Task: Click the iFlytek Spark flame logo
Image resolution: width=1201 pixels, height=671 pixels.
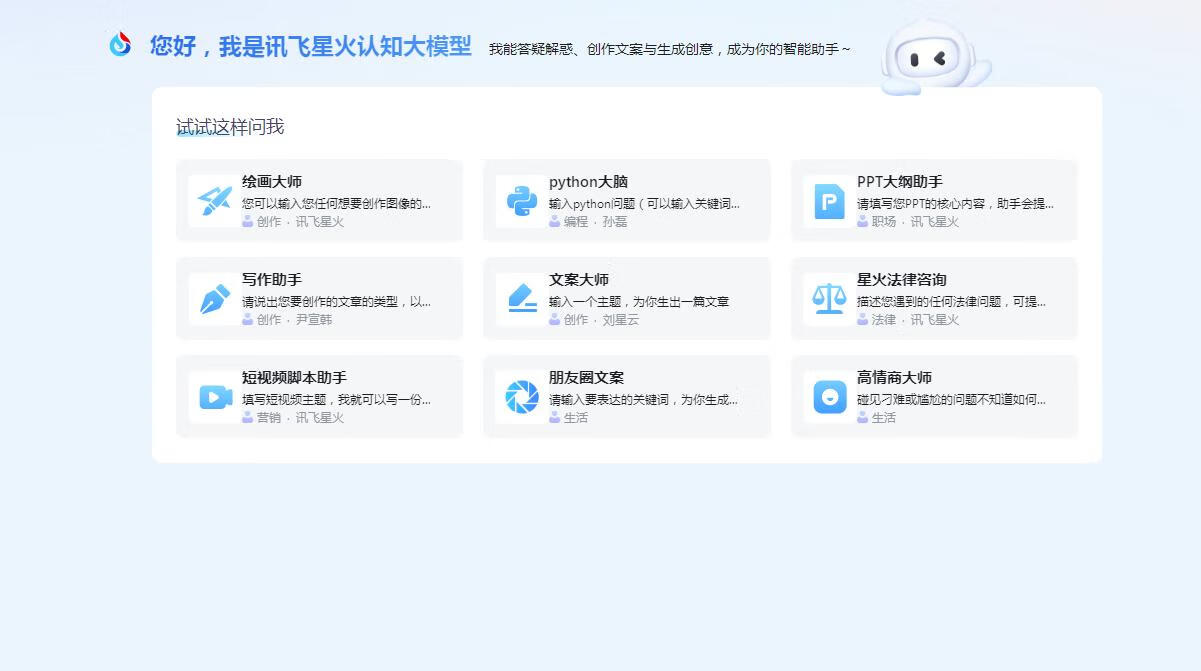Action: click(x=120, y=44)
